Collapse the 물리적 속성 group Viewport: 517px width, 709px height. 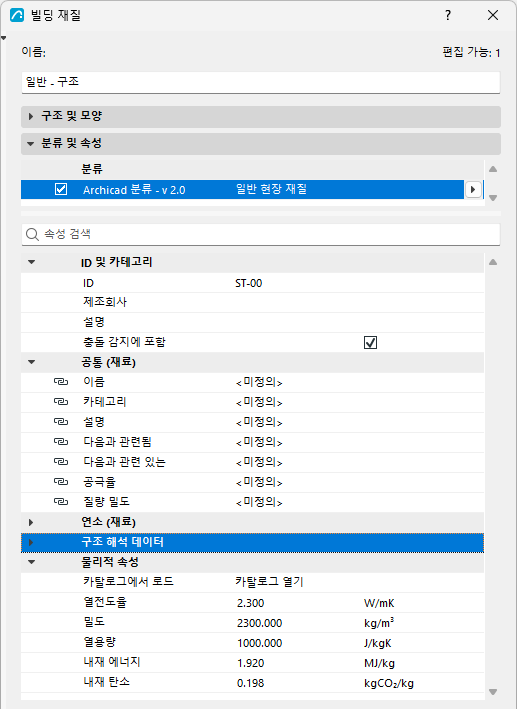(x=31, y=562)
